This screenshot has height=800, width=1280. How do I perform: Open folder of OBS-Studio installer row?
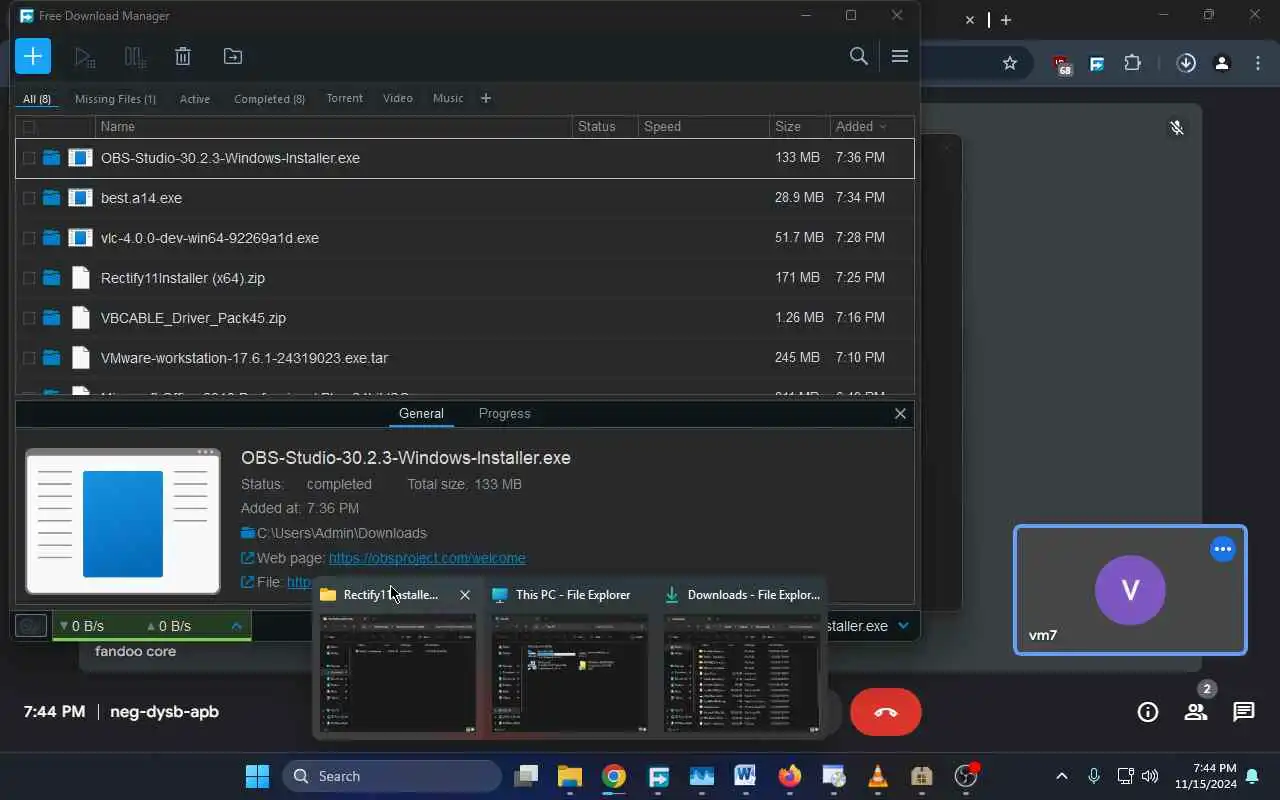tap(51, 158)
